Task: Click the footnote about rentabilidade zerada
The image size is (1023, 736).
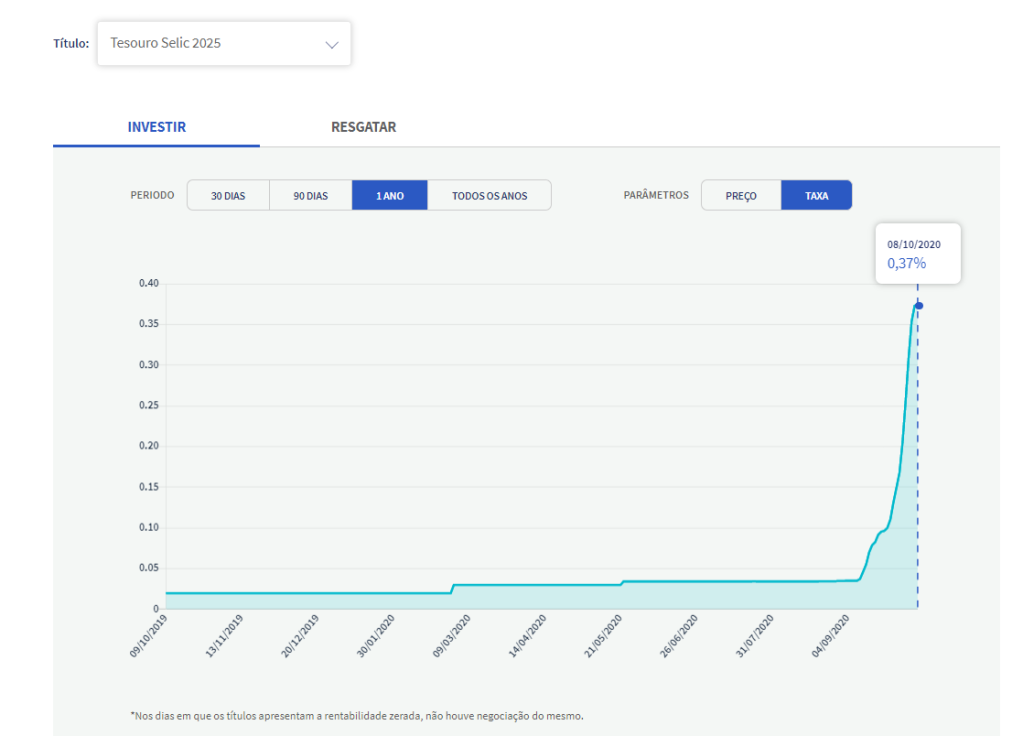Action: (x=356, y=716)
